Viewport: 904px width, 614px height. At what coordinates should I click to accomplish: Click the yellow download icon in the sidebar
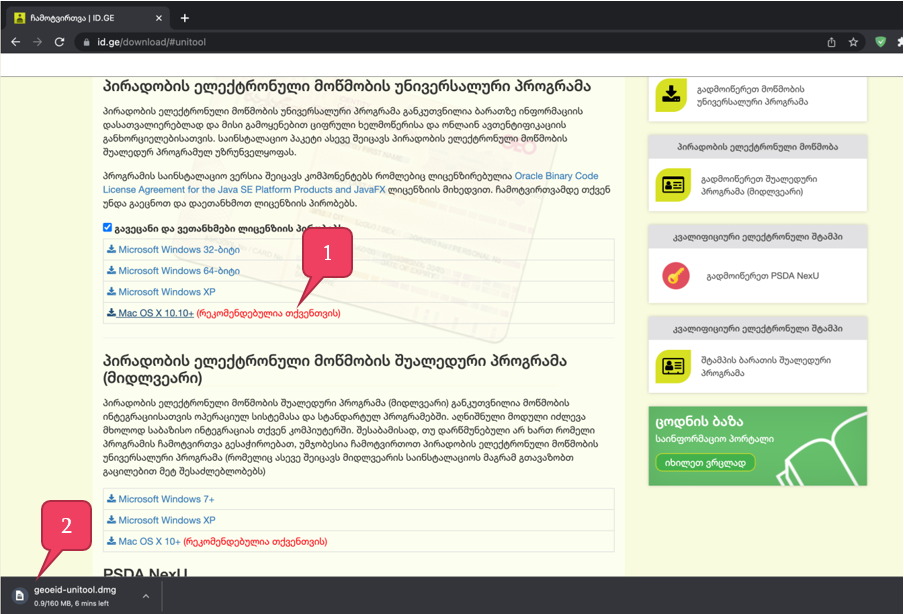(672, 94)
